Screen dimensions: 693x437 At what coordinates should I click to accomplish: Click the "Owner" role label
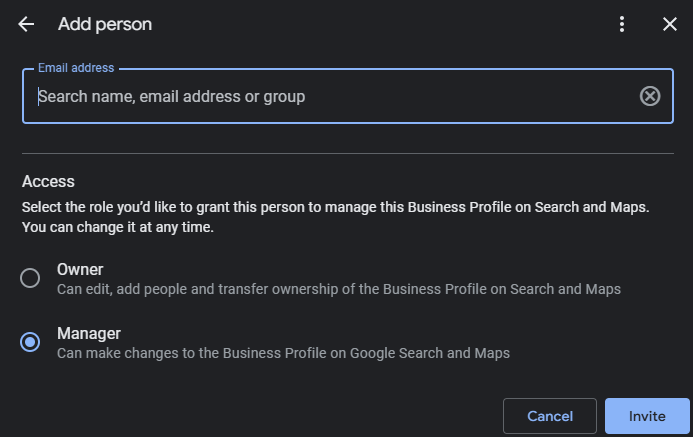tap(80, 269)
